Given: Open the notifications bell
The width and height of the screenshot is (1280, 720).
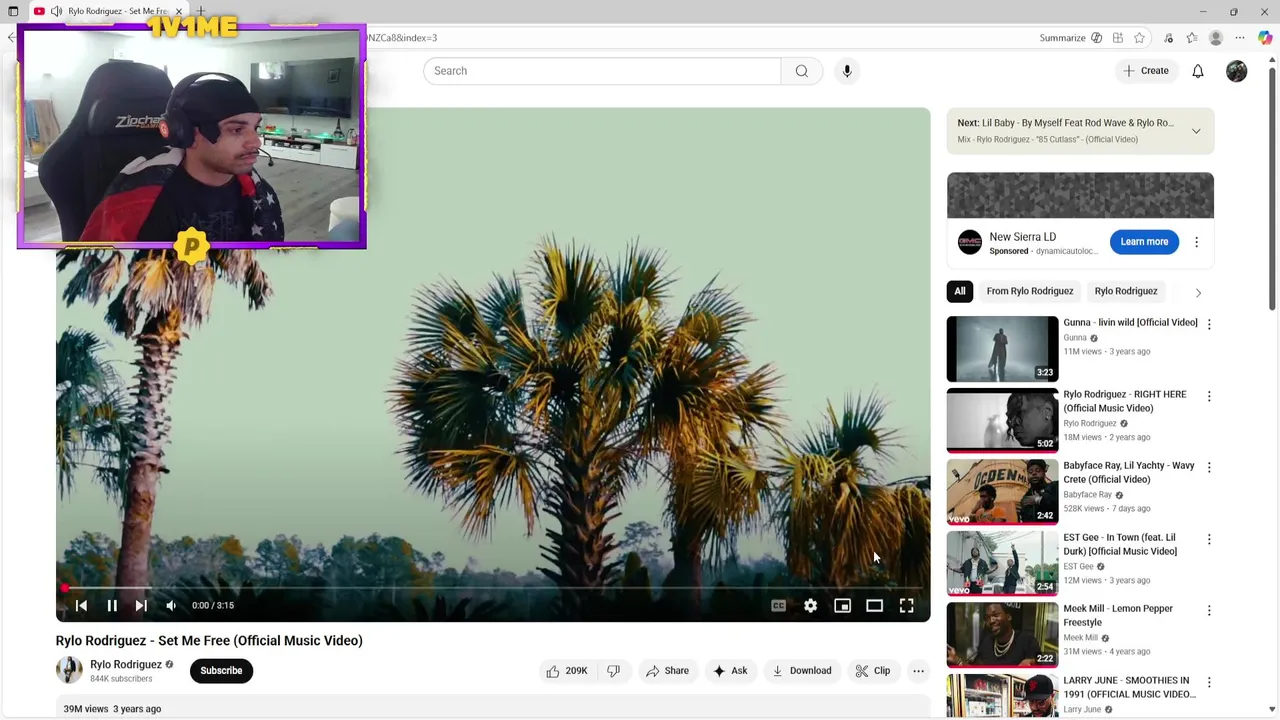Looking at the screenshot, I should [1198, 71].
